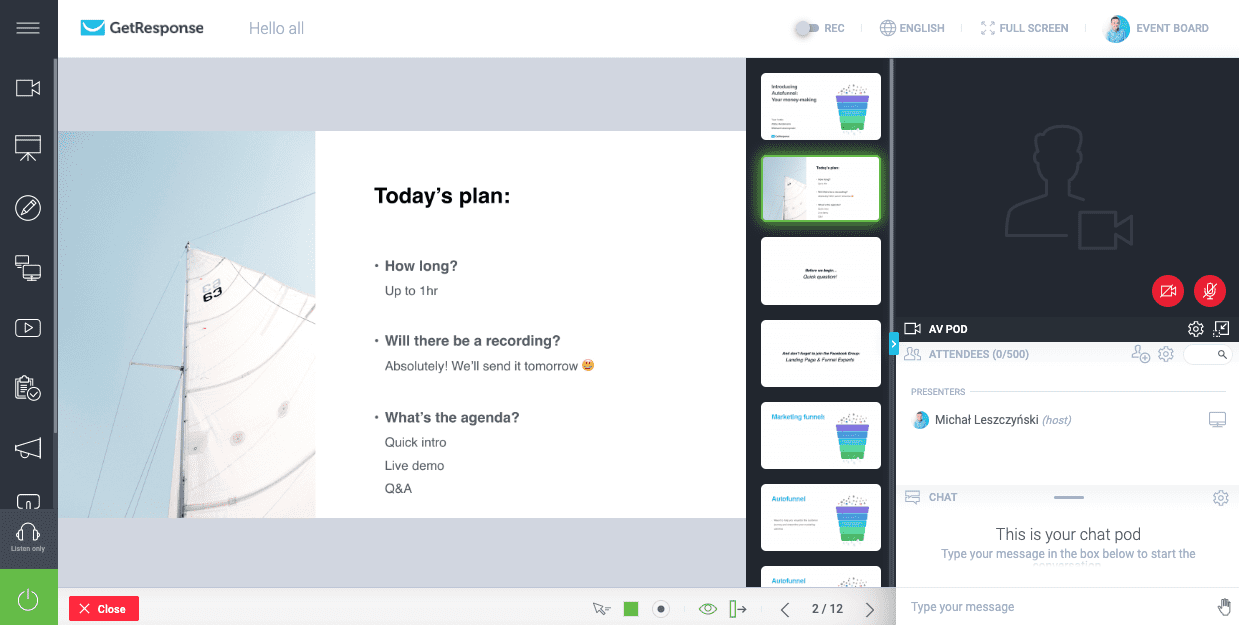
Task: Pop out the AV POD window
Action: [x=1221, y=329]
